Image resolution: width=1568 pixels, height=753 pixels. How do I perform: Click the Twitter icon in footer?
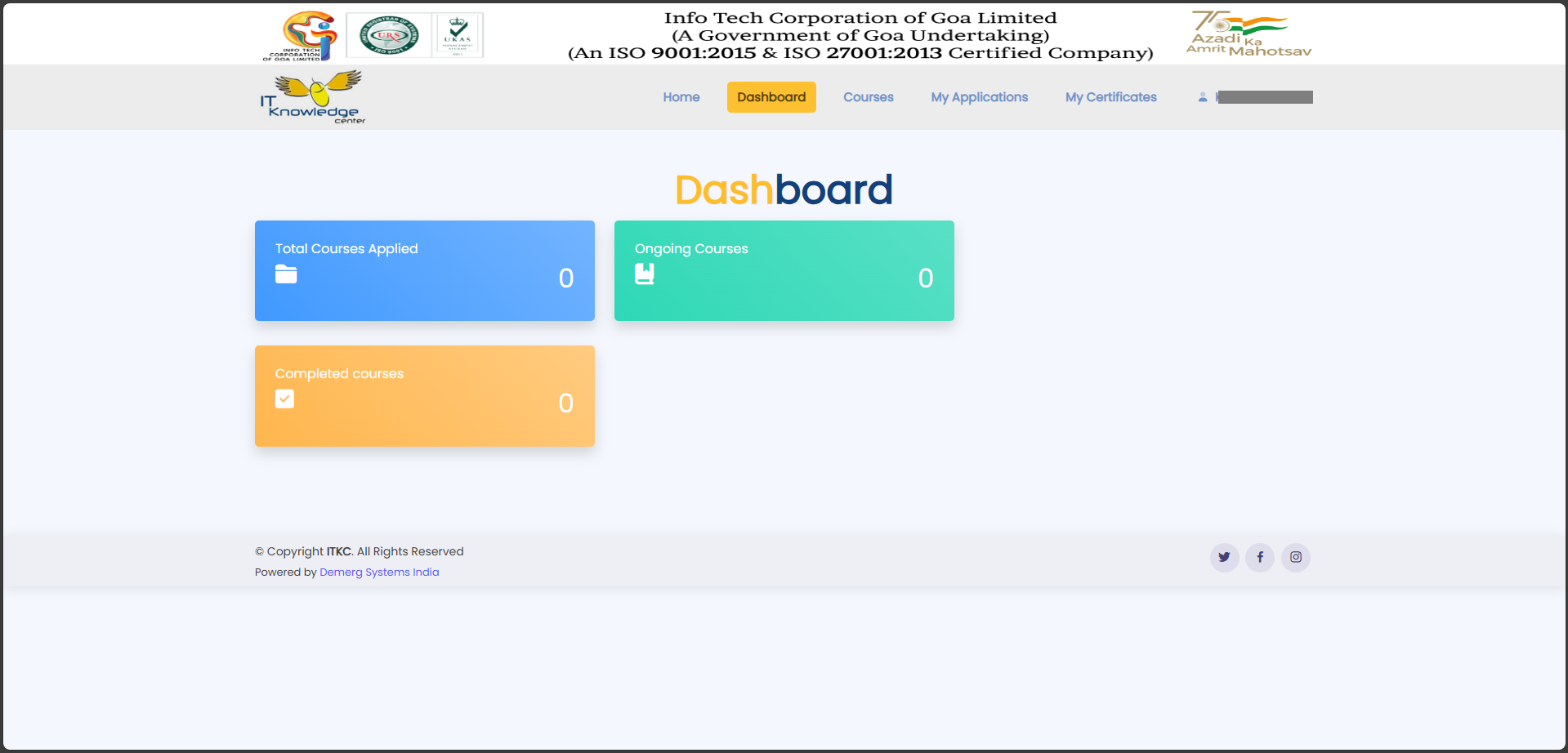coord(1224,557)
